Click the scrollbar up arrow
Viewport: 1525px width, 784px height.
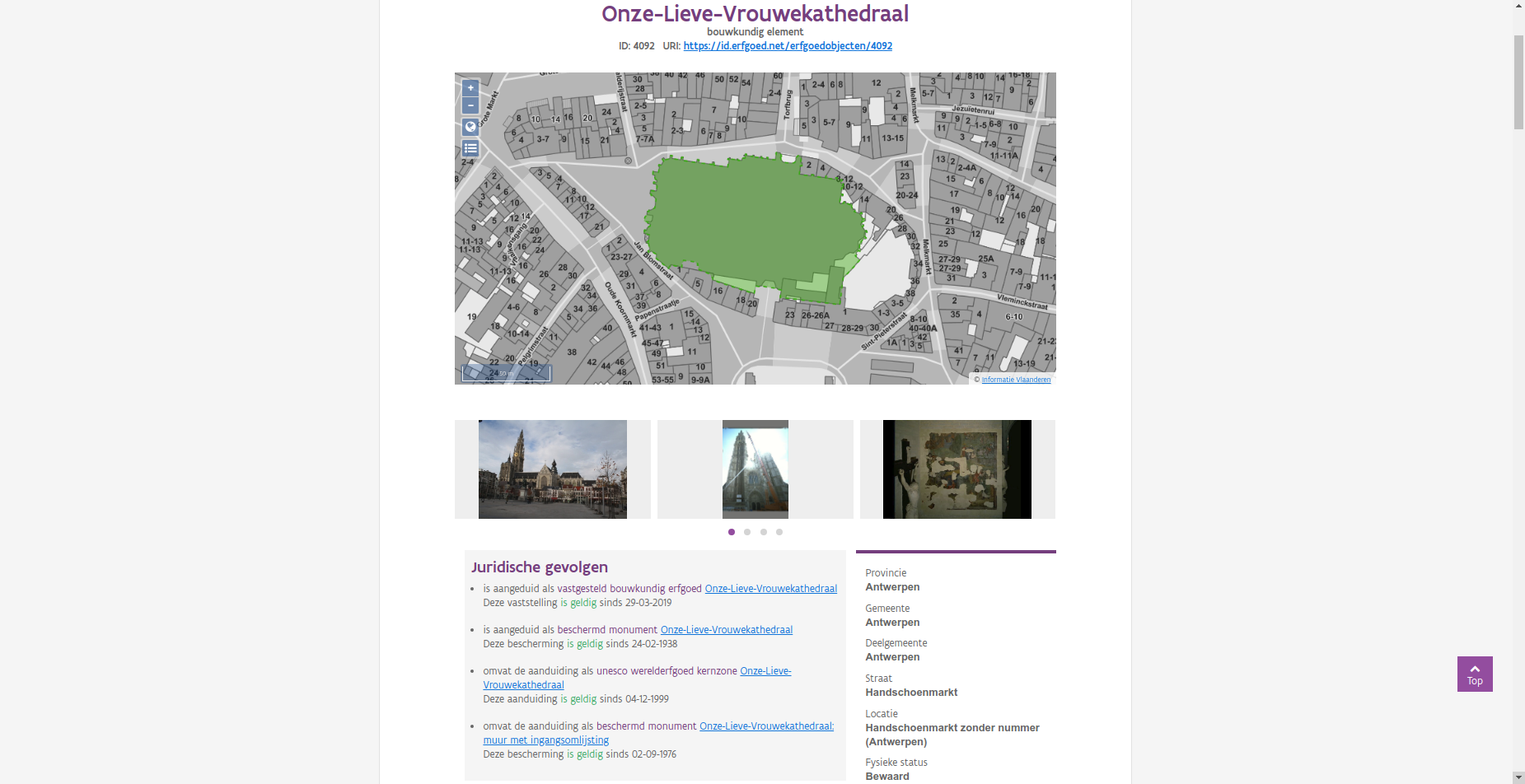pyautogui.click(x=1518, y=7)
